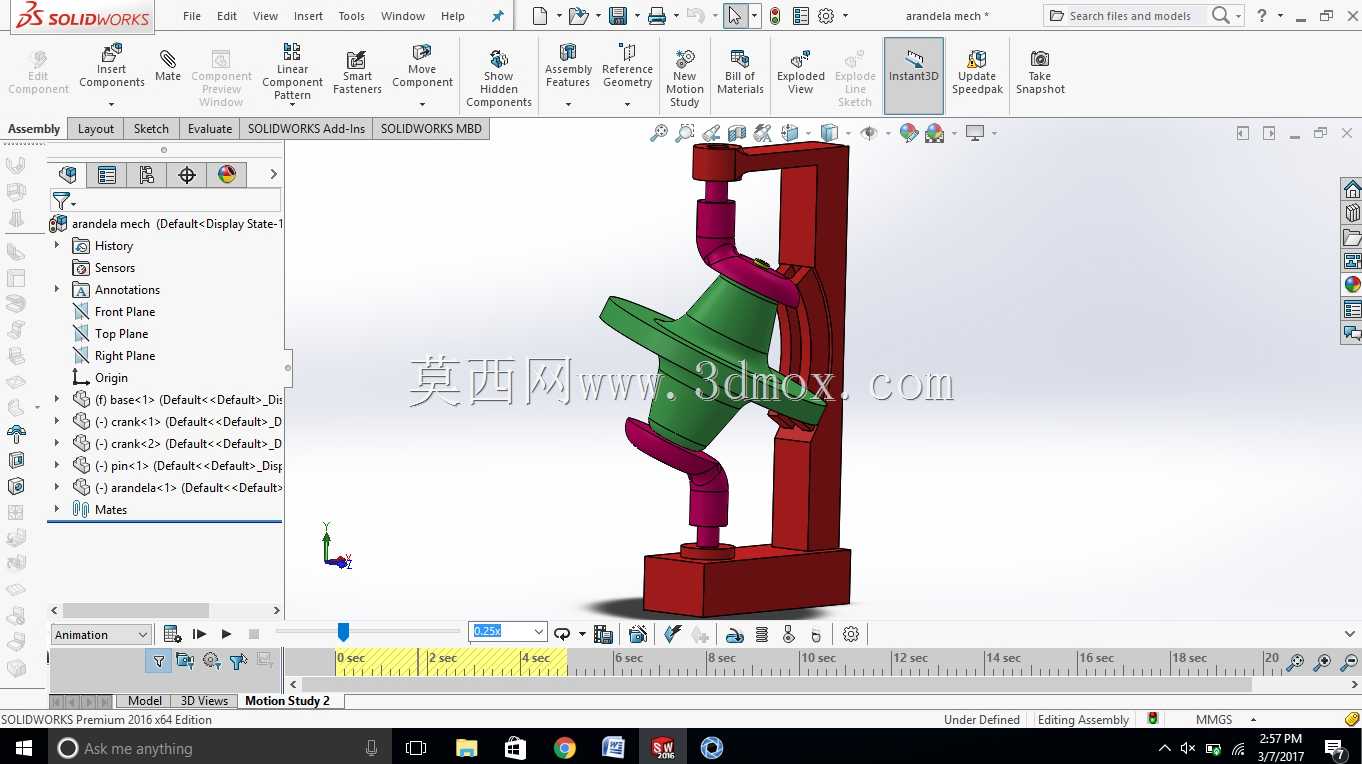Screen dimensions: 1362x764
Task: Open Assembly Features tool
Action: 568,66
